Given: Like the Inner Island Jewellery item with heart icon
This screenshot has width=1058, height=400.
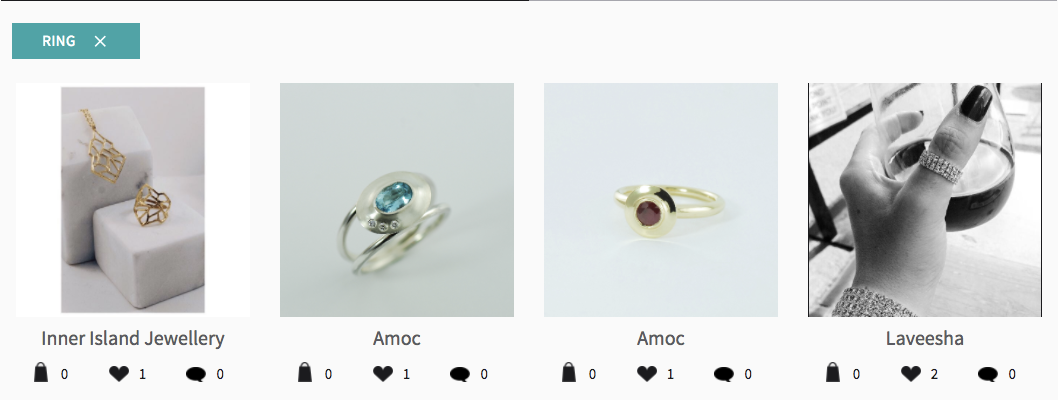Looking at the screenshot, I should (x=119, y=374).
